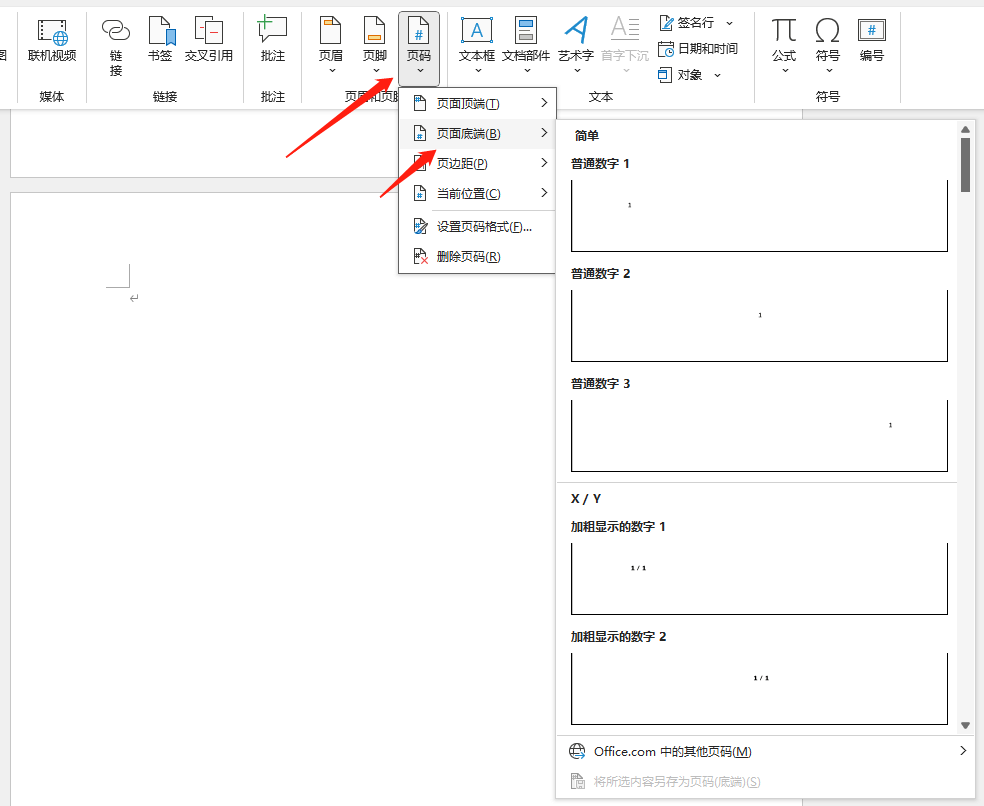Click the gallery scrollbar down arrow
The width and height of the screenshot is (984, 806).
click(966, 725)
